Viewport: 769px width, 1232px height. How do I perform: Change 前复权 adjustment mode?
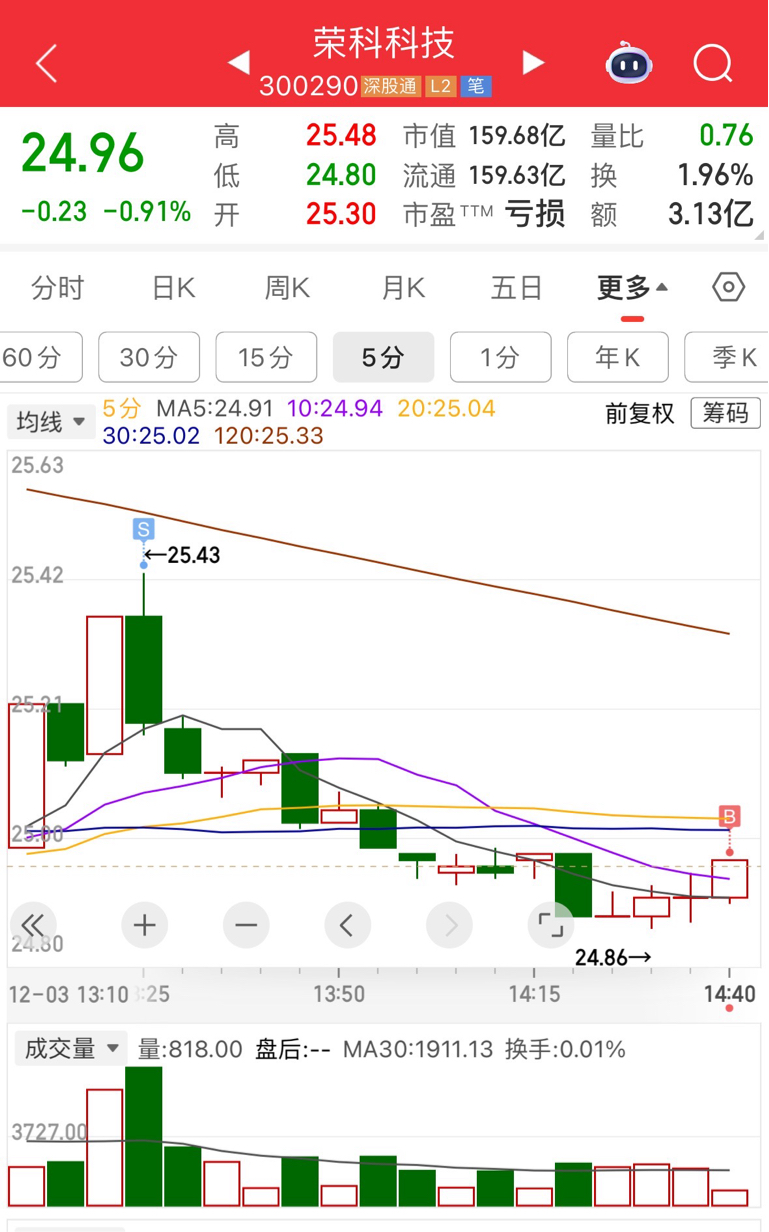[x=640, y=414]
